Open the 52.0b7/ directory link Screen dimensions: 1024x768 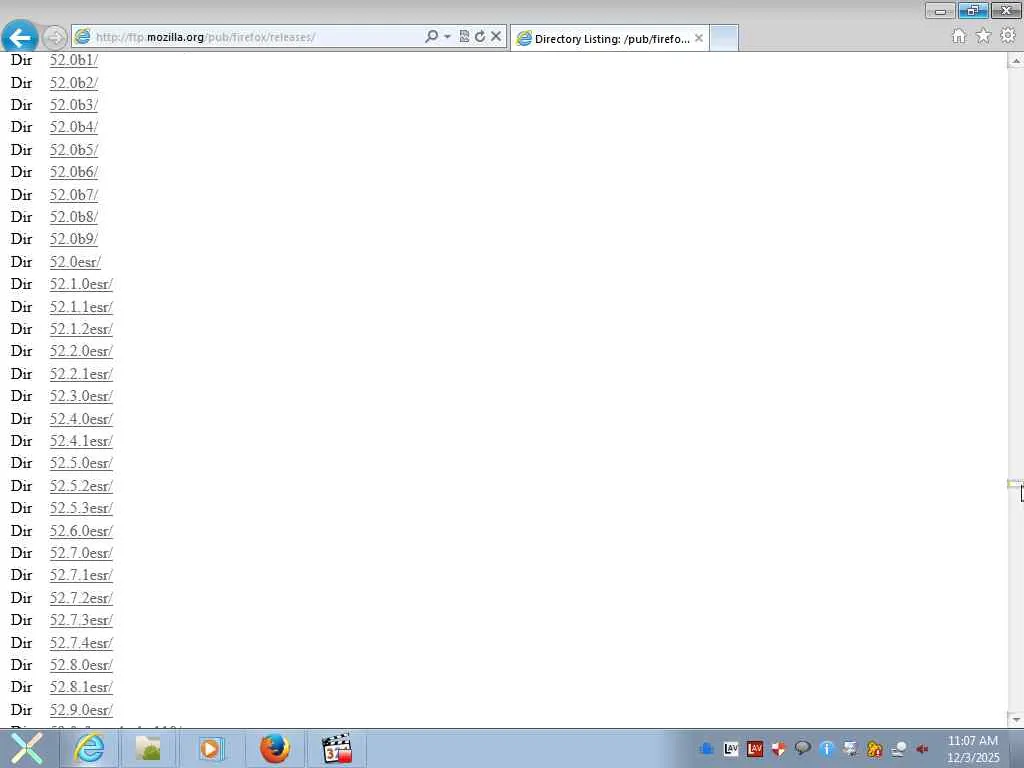(74, 195)
